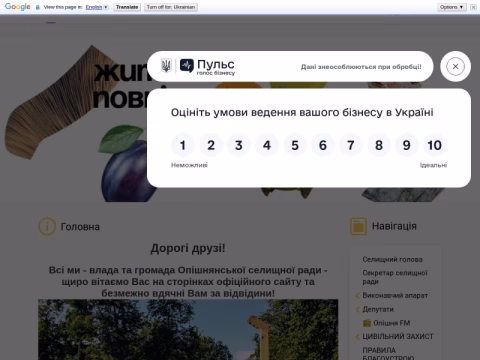Click the Translate button
The width and height of the screenshot is (480, 360).
[127, 7]
